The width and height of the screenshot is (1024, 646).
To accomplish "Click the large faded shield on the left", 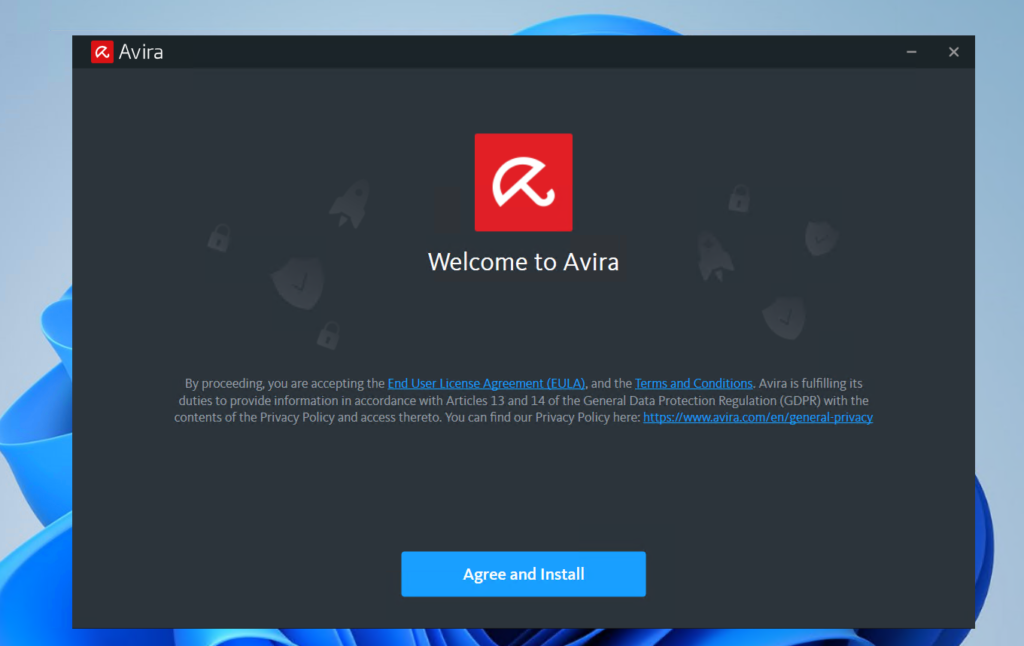I will tap(297, 282).
